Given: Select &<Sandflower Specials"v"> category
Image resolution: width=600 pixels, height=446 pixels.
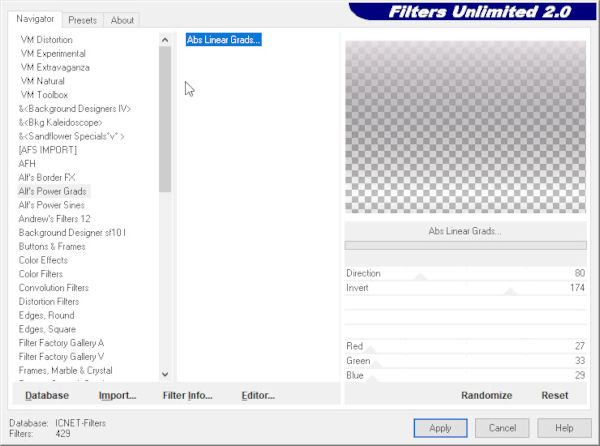Looking at the screenshot, I should [x=71, y=136].
